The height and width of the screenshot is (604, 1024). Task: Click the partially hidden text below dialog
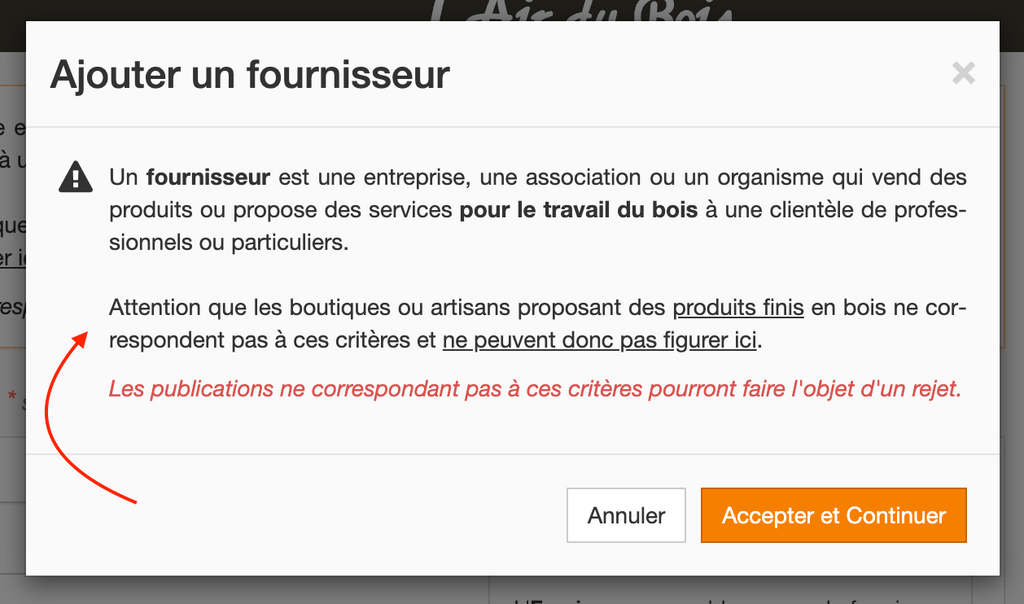pyautogui.click(x=700, y=598)
